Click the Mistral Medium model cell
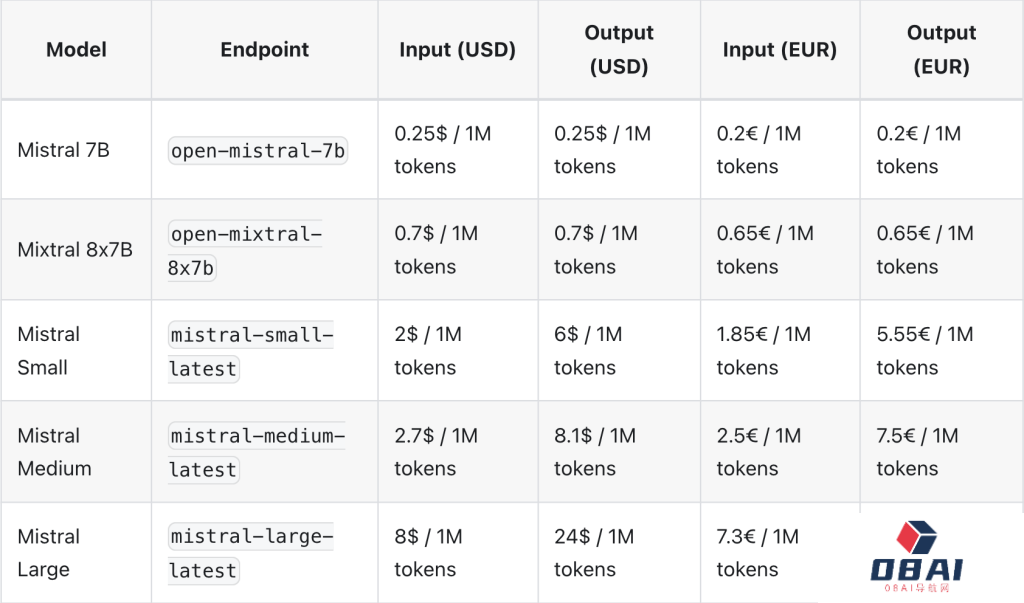 pos(54,451)
